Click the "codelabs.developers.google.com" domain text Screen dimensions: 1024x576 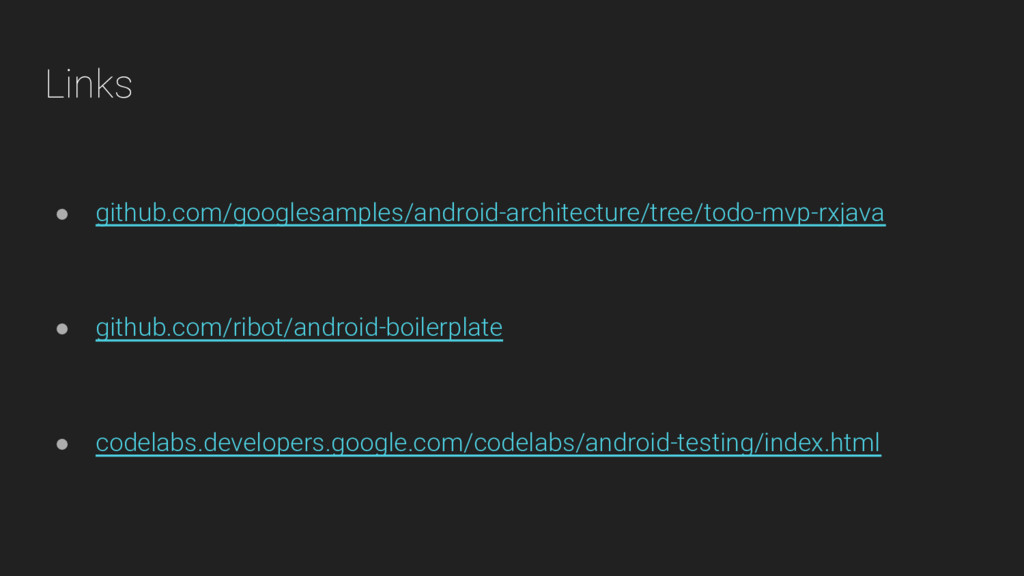click(x=279, y=443)
